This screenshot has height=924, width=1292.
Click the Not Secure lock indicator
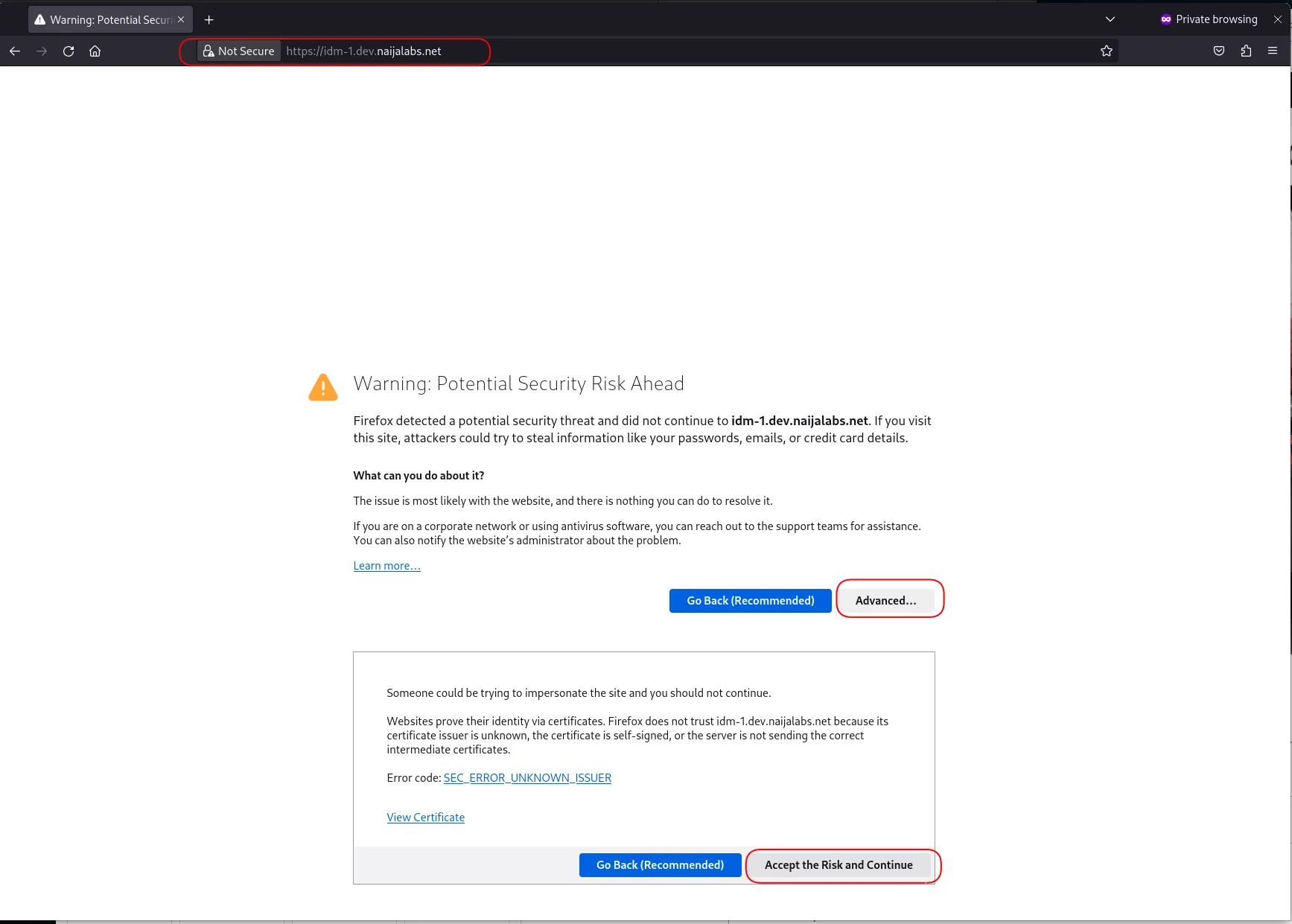coord(239,51)
